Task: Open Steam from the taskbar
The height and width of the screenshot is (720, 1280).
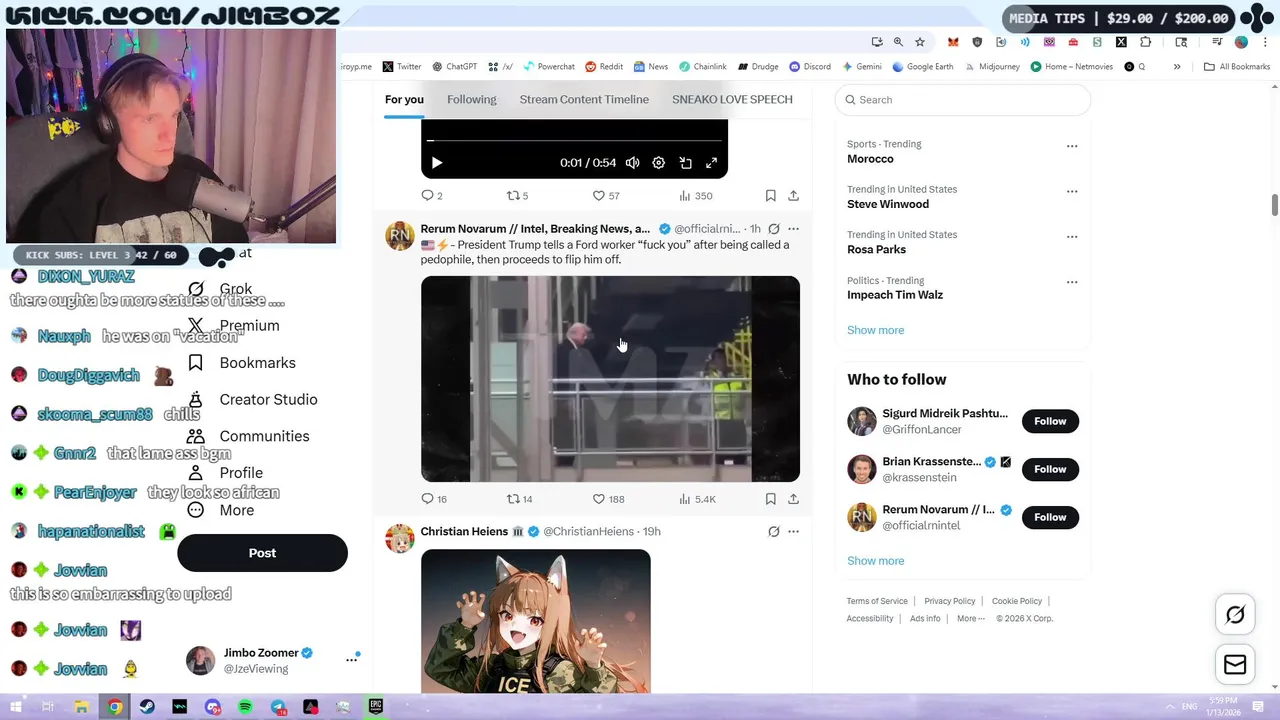Action: 147,707
